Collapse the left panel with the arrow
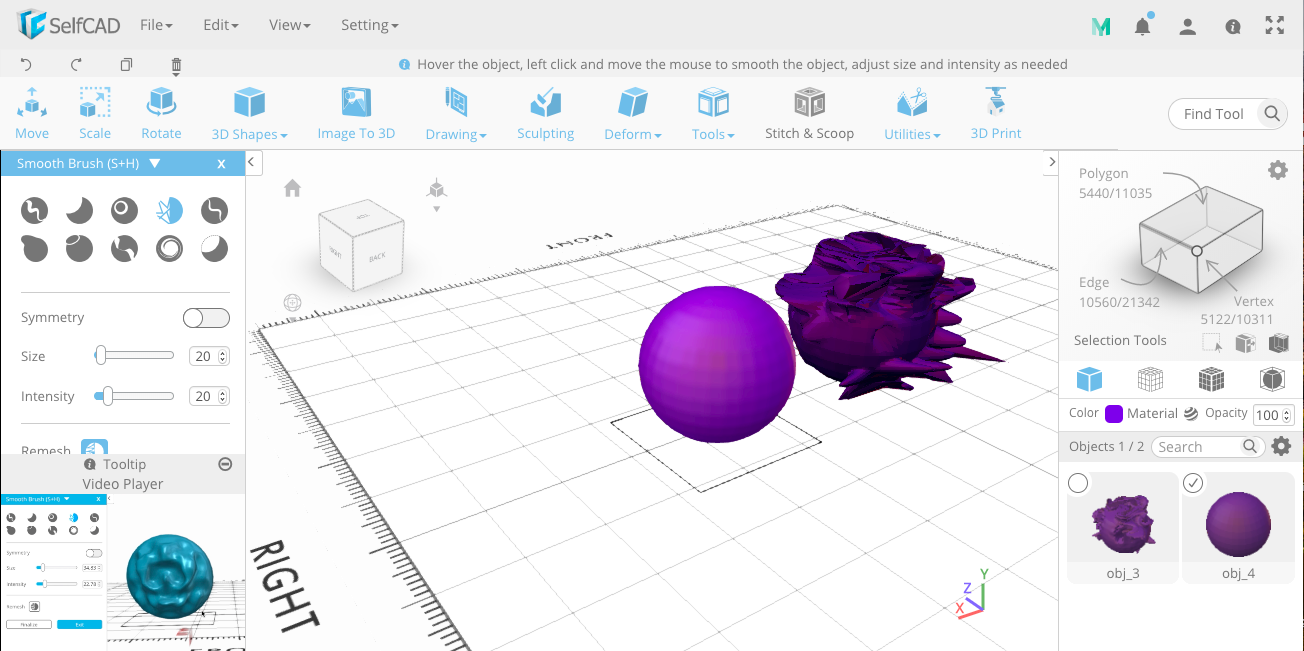Screen dimensions: 1304x651 (253, 161)
